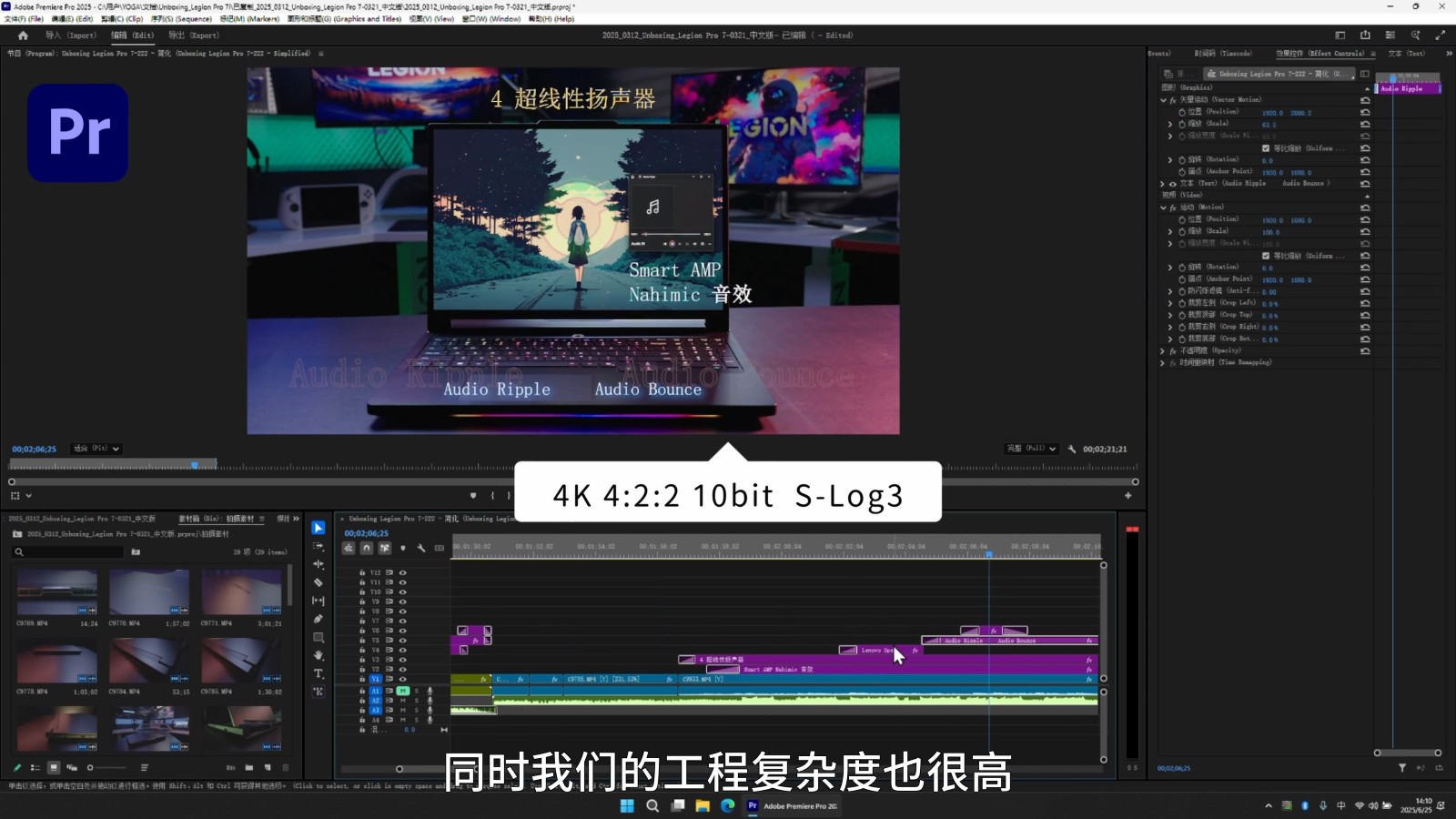Open the Full playback resolution dropdown
This screenshot has height=819, width=1456.
[1031, 449]
